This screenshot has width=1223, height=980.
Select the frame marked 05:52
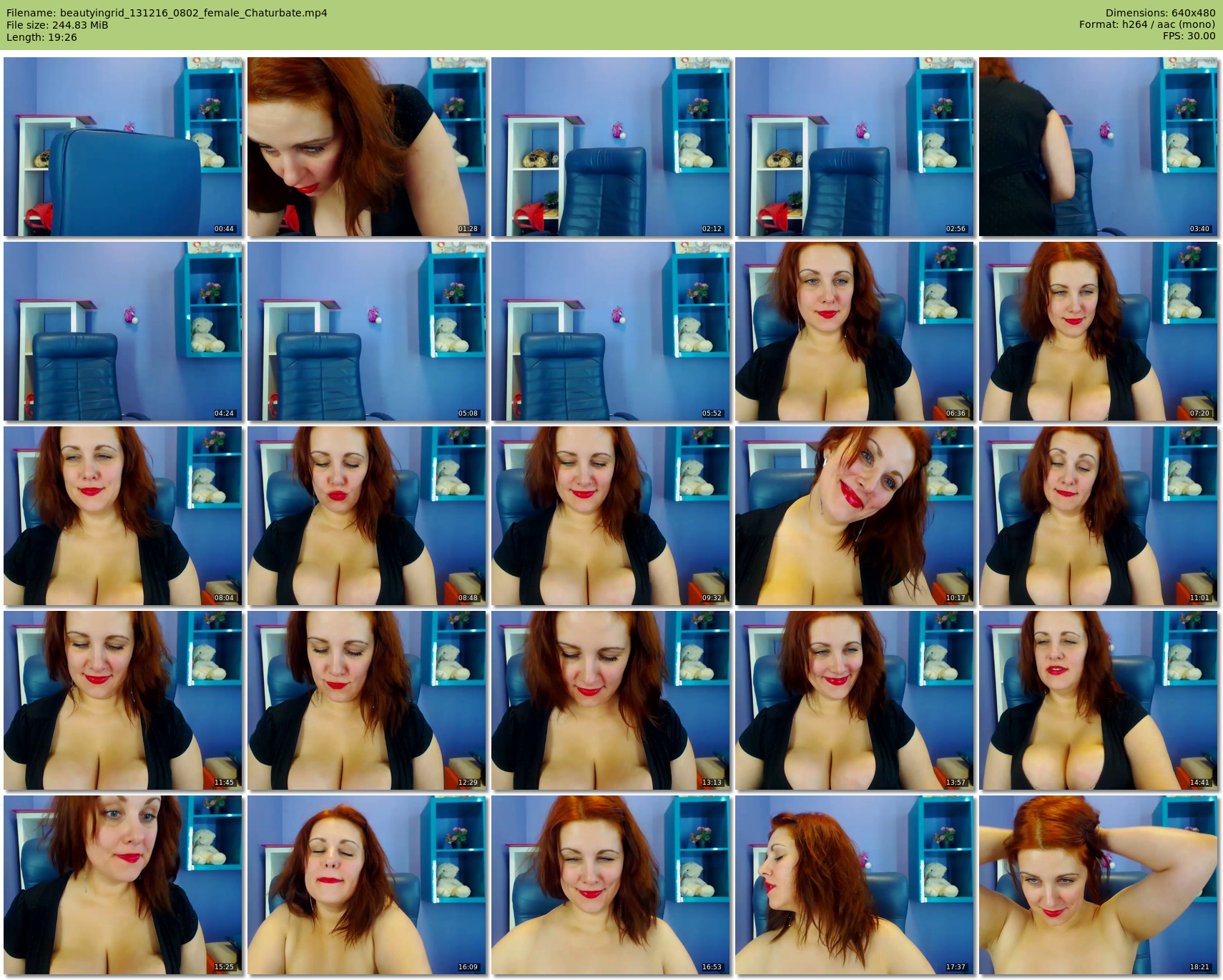(x=611, y=331)
